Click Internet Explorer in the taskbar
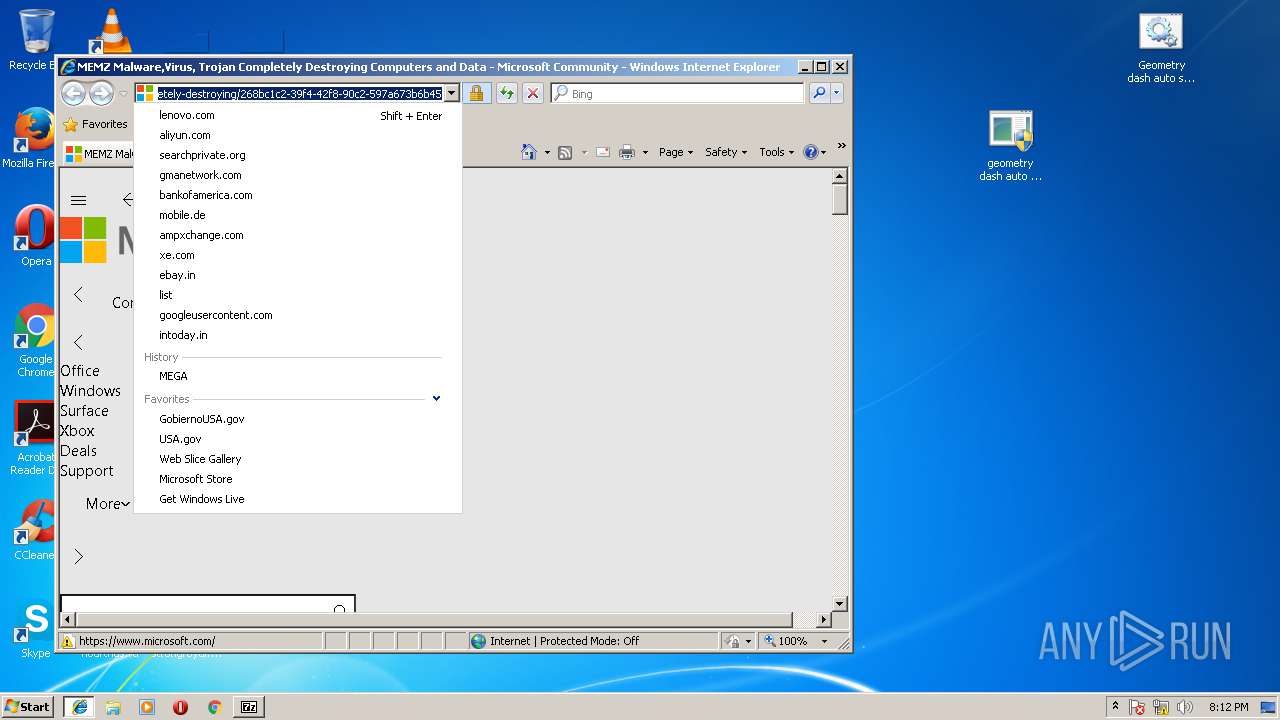This screenshot has height=720, width=1280. tap(79, 707)
